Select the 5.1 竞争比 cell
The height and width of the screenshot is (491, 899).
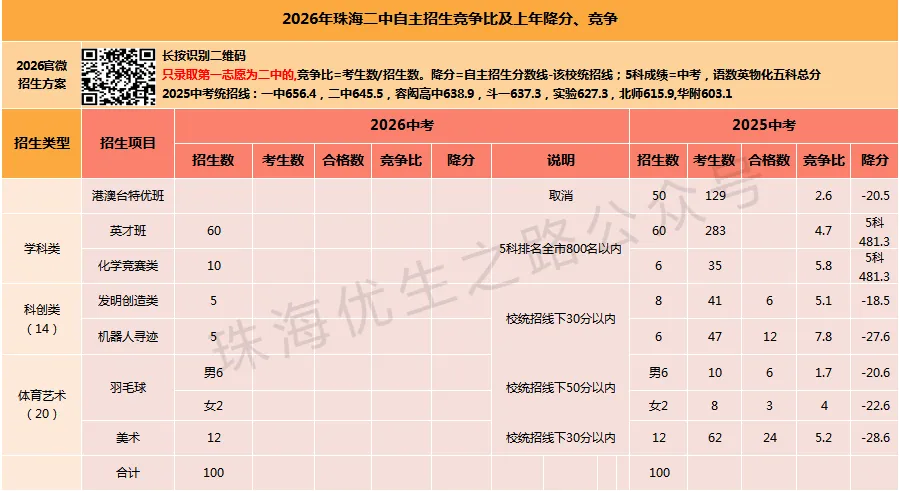(823, 301)
